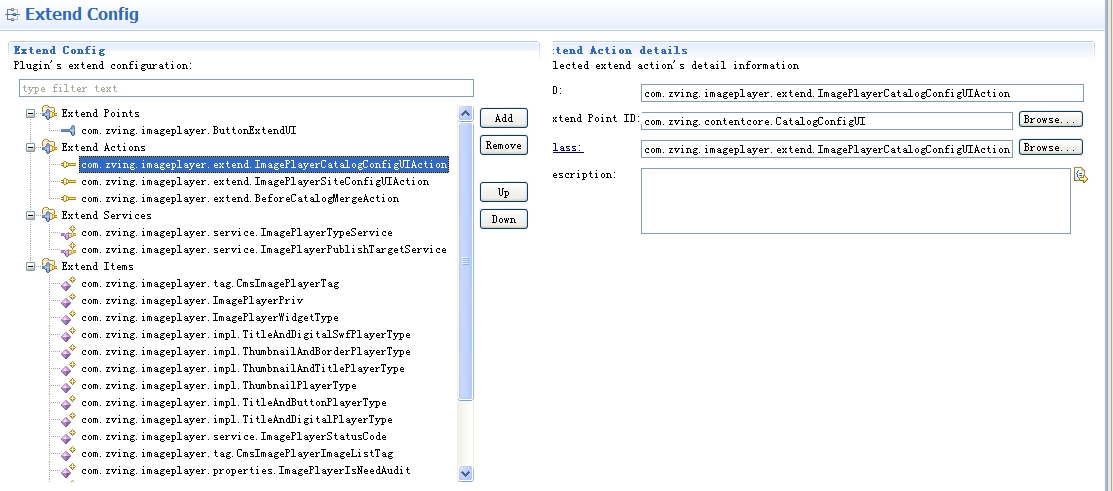Click the Extend Actions folder icon

point(49,147)
